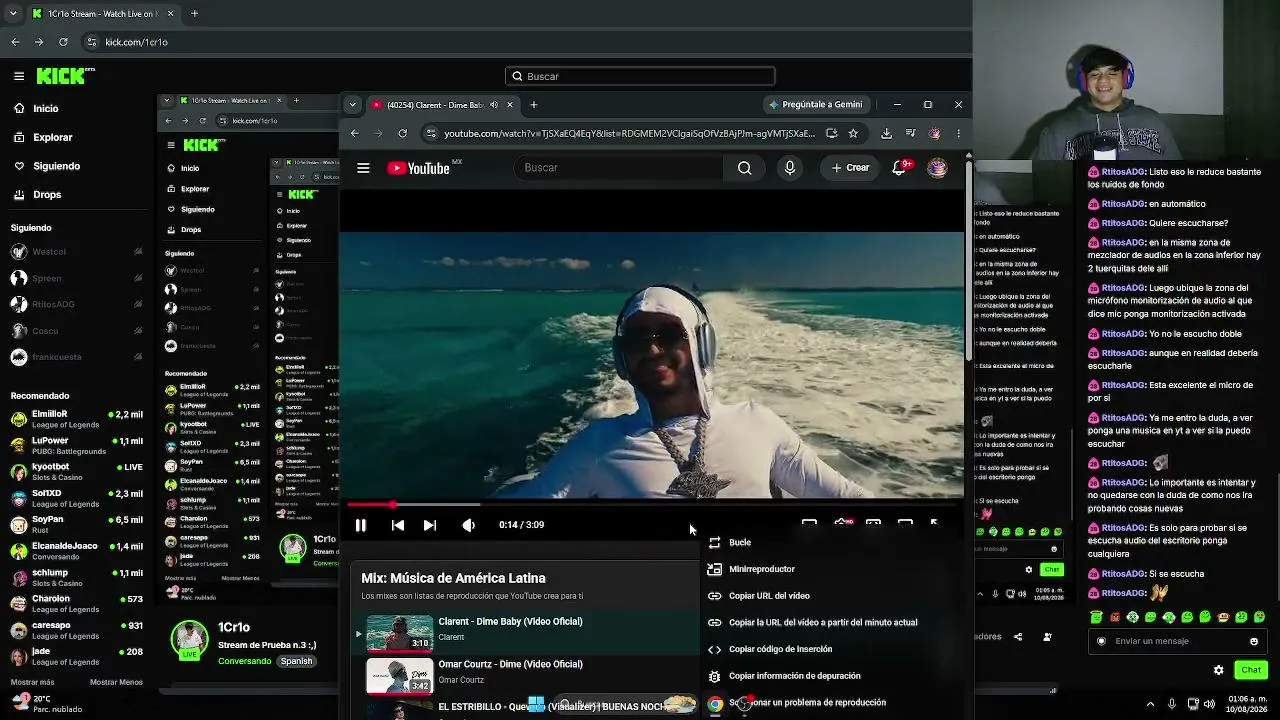The width and height of the screenshot is (1280, 720).
Task: Open Chrome downloads in YouTube window
Action: (886, 133)
